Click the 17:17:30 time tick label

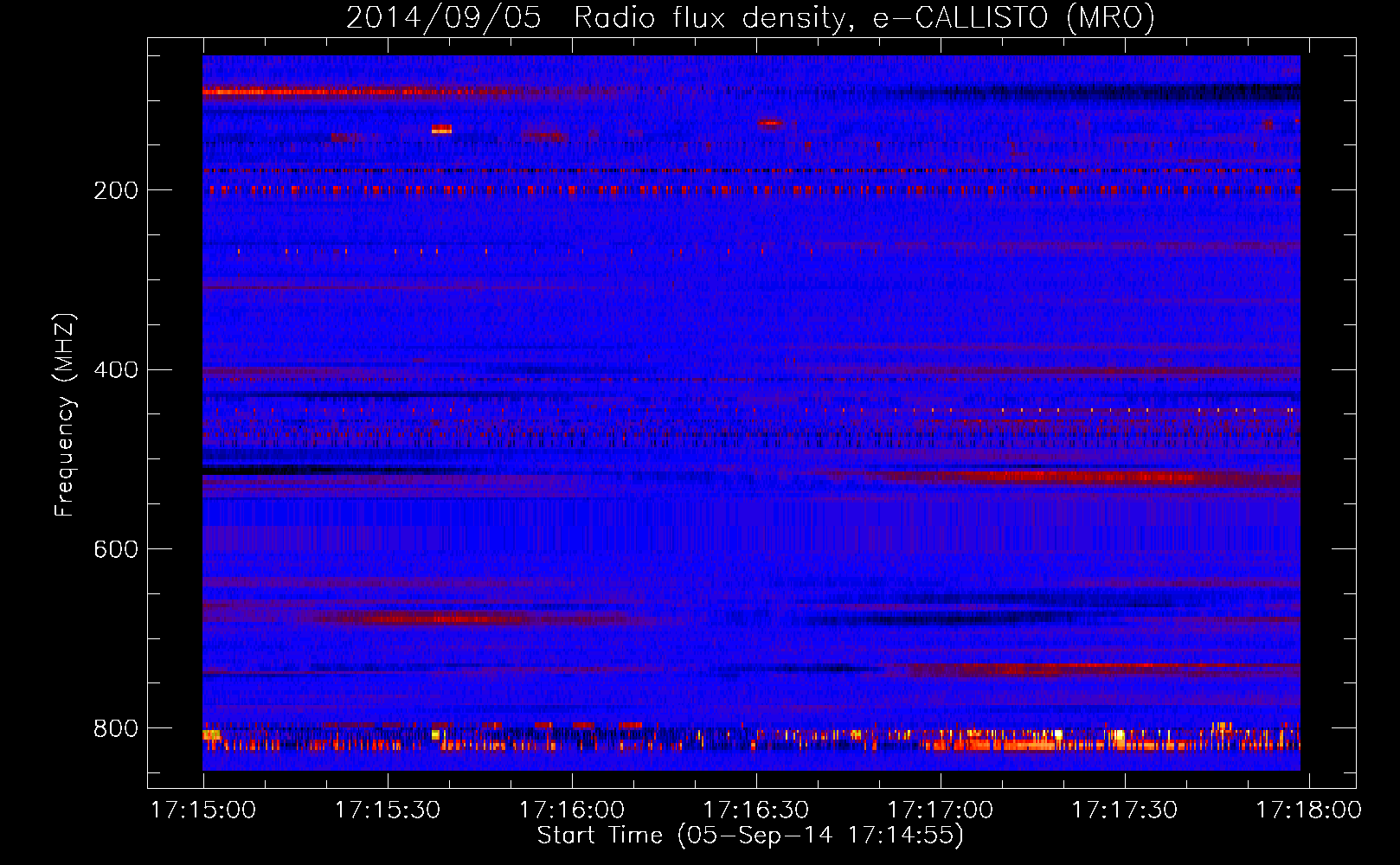1125,811
